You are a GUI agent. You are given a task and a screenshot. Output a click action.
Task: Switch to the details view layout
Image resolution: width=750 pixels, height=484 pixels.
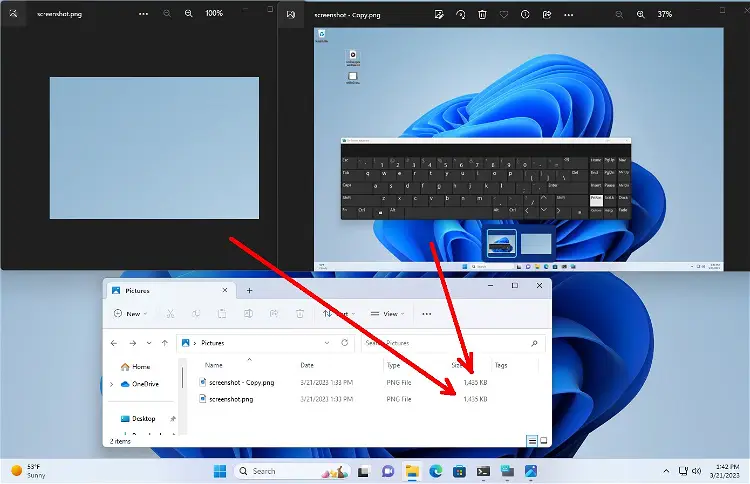point(531,440)
